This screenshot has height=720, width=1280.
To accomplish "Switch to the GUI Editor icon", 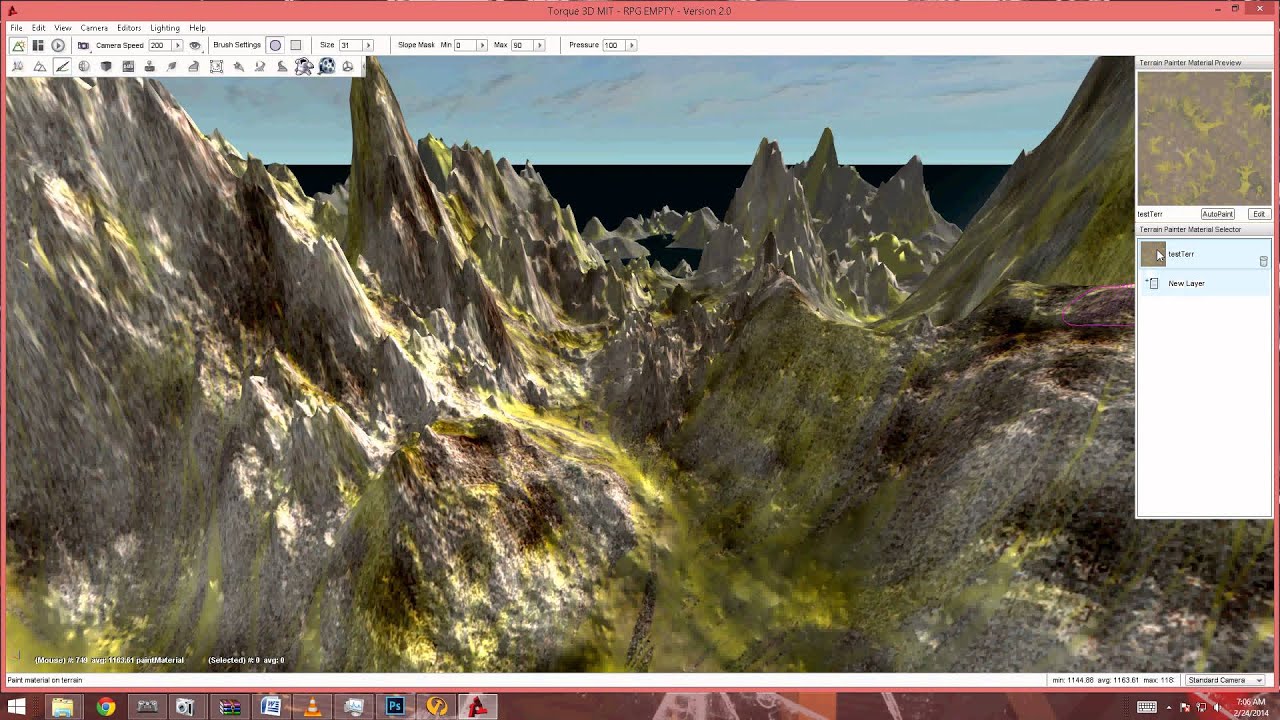I will [38, 45].
